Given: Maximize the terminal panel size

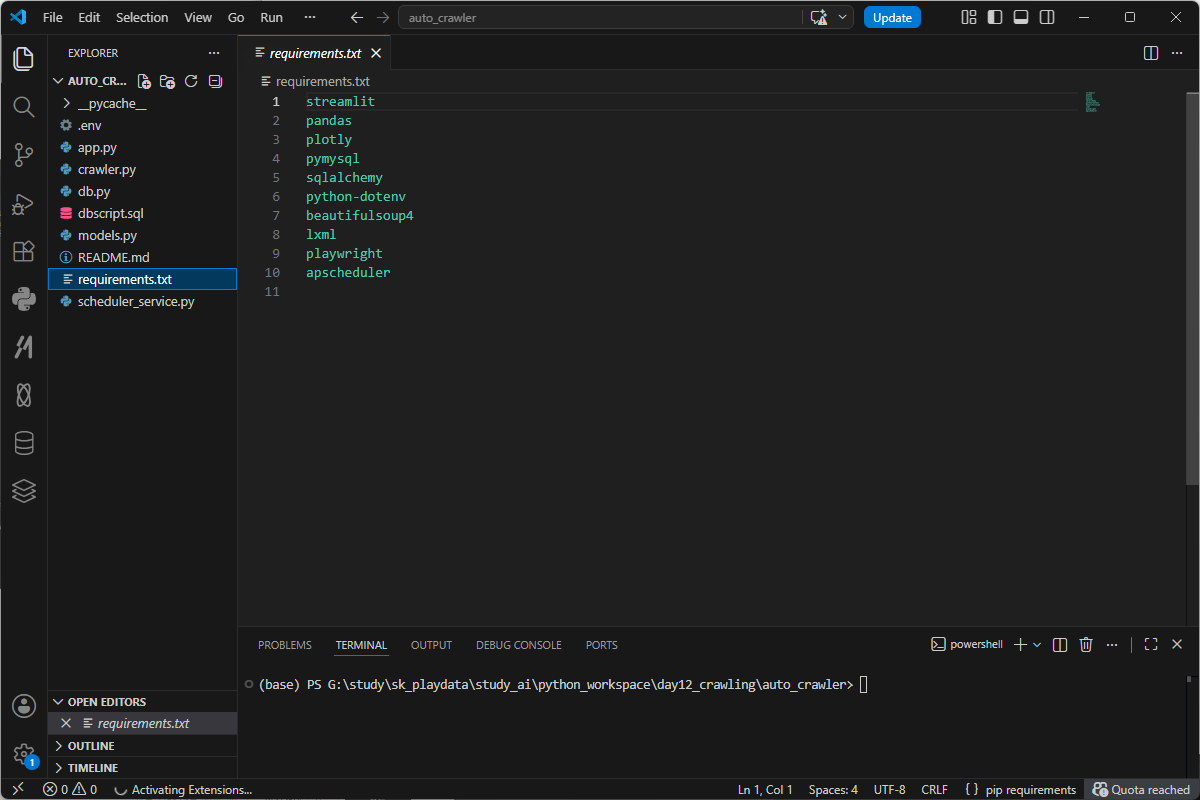Looking at the screenshot, I should pos(1151,645).
